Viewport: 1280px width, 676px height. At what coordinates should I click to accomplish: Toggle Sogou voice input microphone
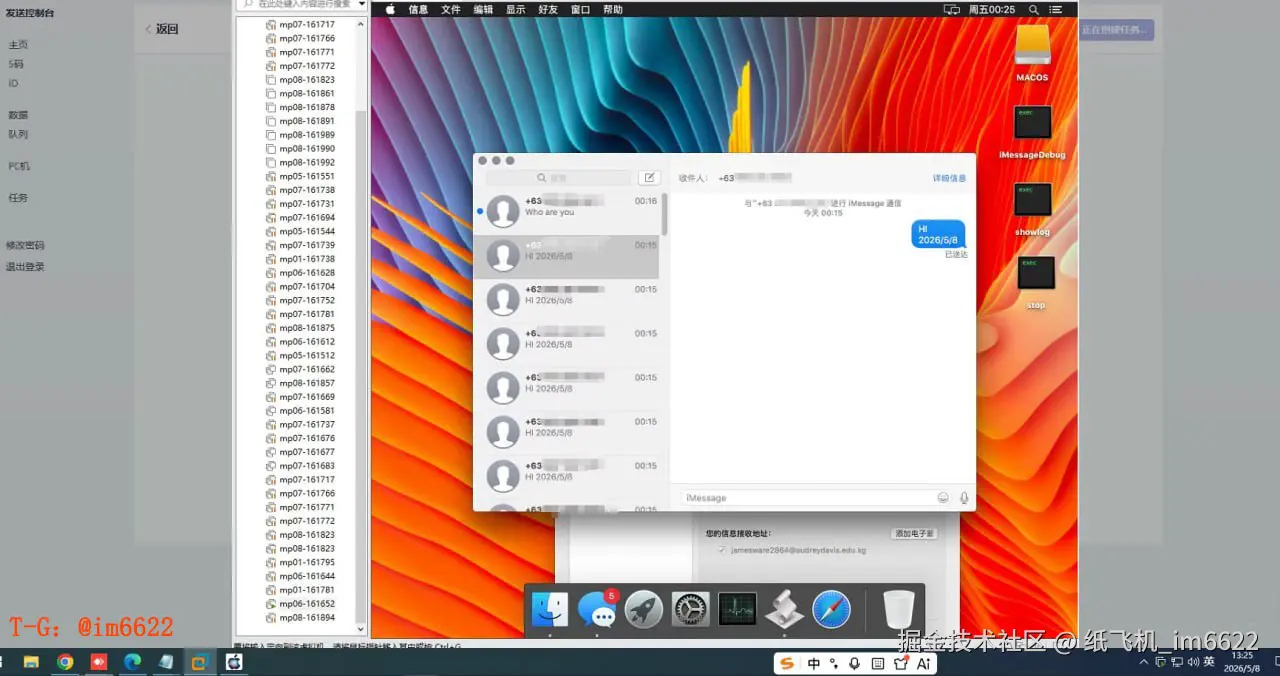coord(854,663)
